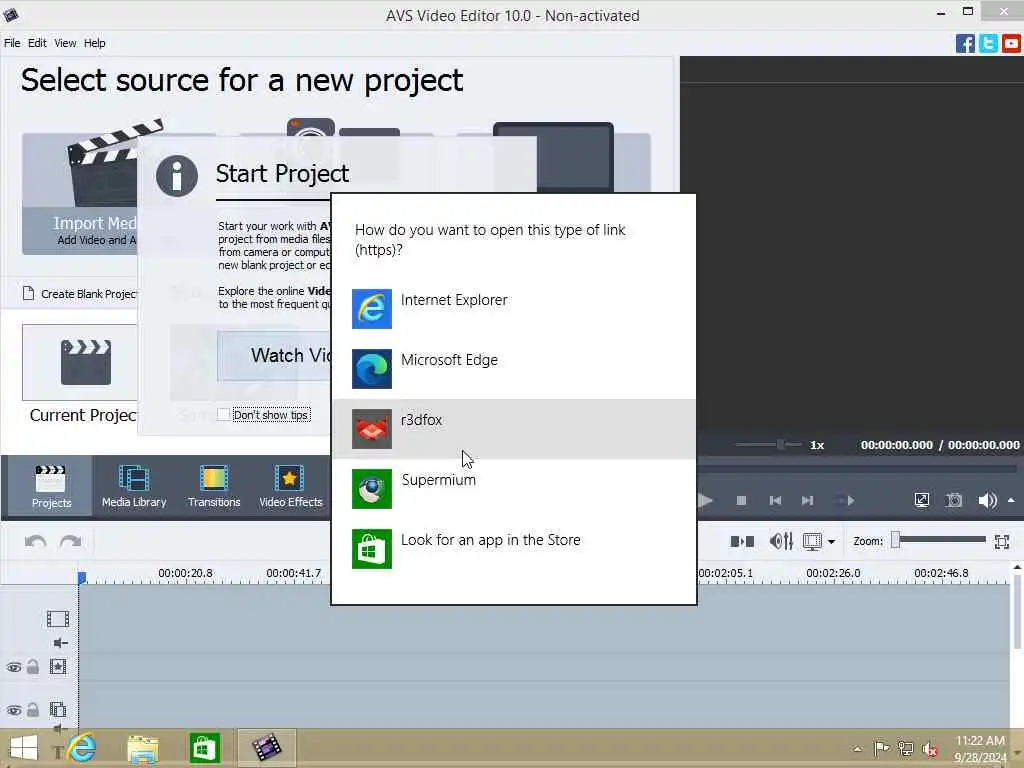Toggle visibility of the video overlay track

pos(14,711)
